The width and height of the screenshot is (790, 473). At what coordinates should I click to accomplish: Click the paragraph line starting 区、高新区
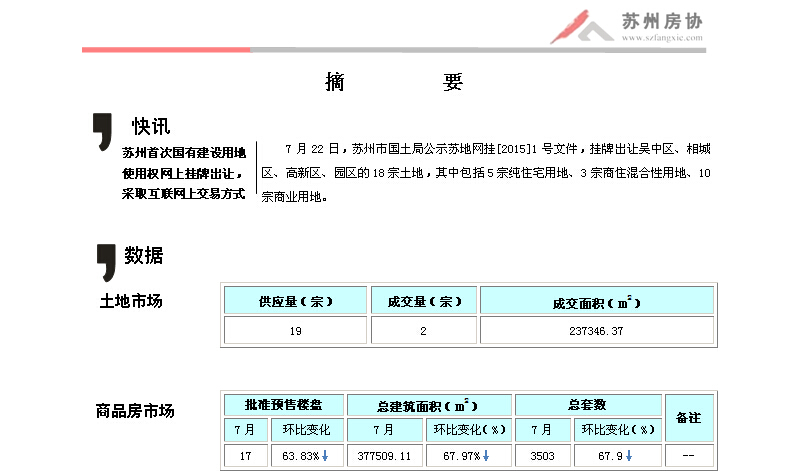[486, 173]
